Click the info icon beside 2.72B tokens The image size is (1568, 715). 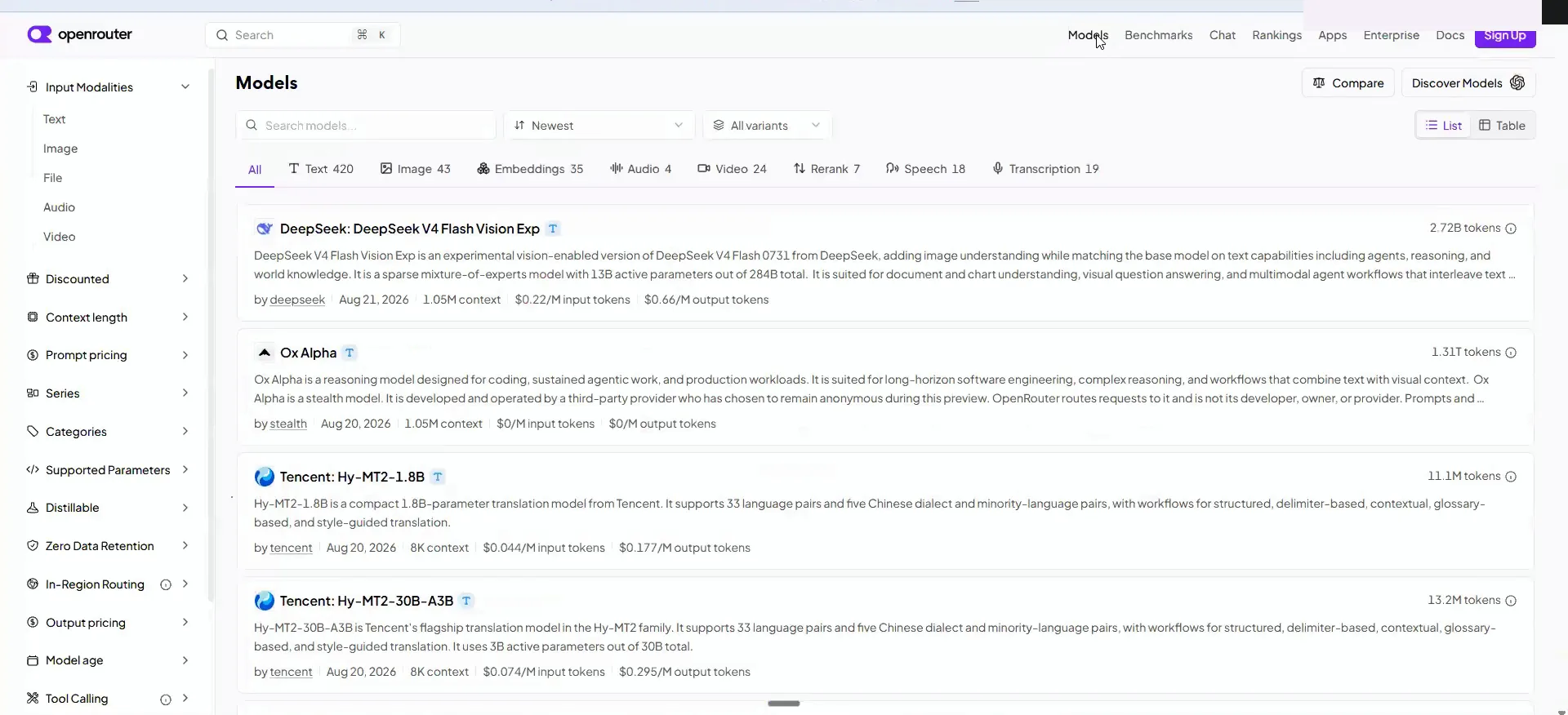pos(1511,229)
